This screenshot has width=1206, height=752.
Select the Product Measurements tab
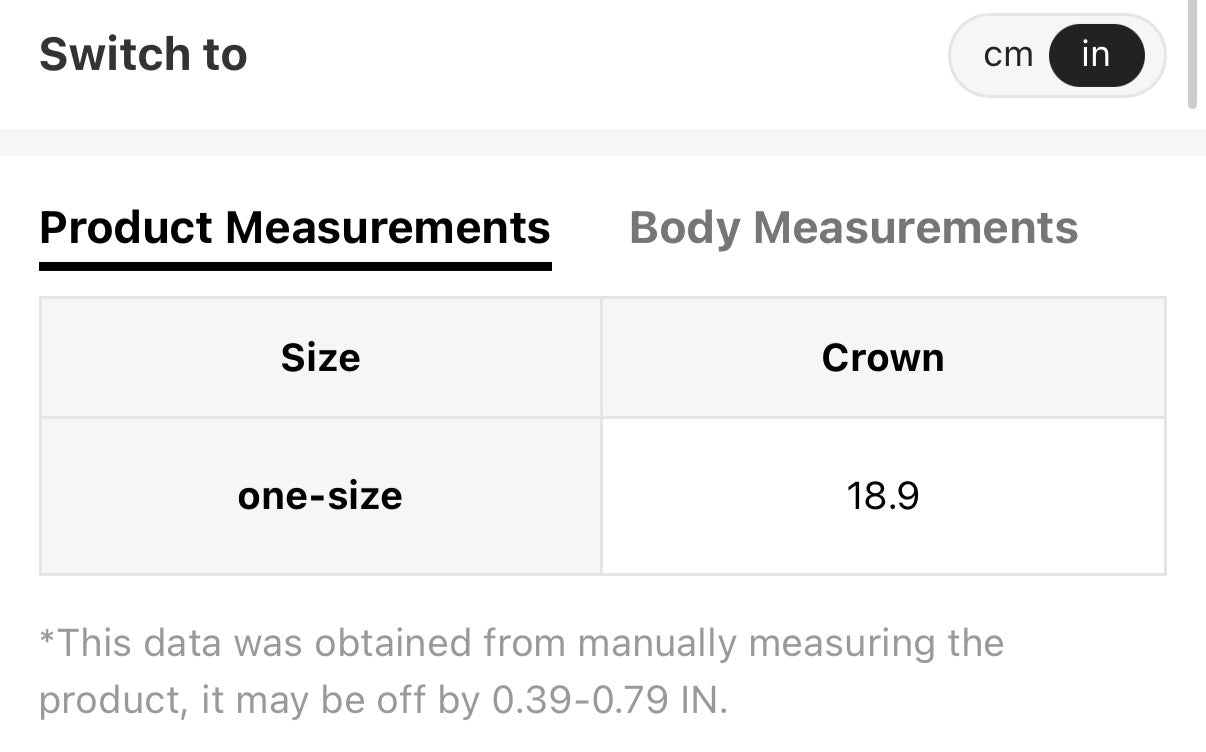[x=295, y=228]
